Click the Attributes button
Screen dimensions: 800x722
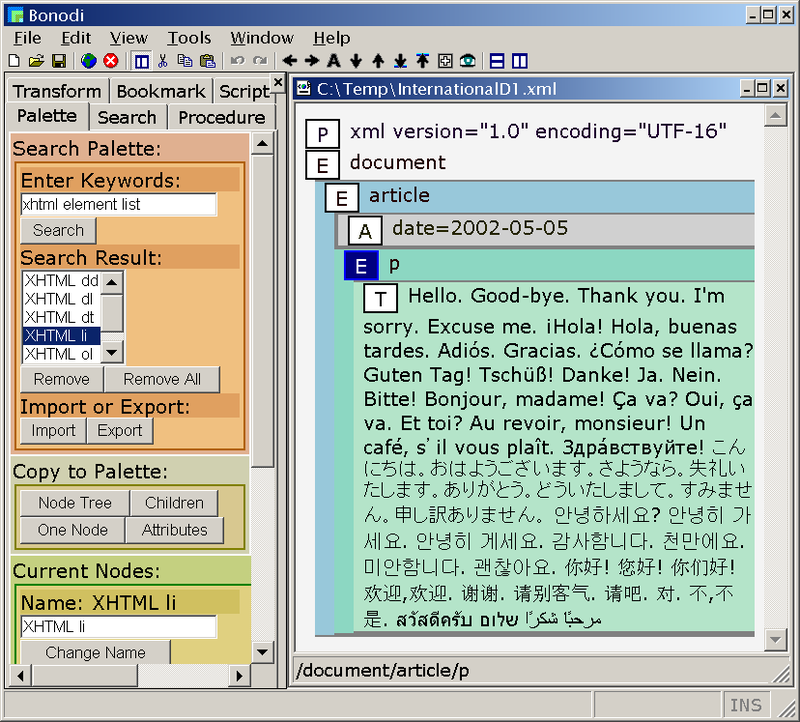[174, 530]
